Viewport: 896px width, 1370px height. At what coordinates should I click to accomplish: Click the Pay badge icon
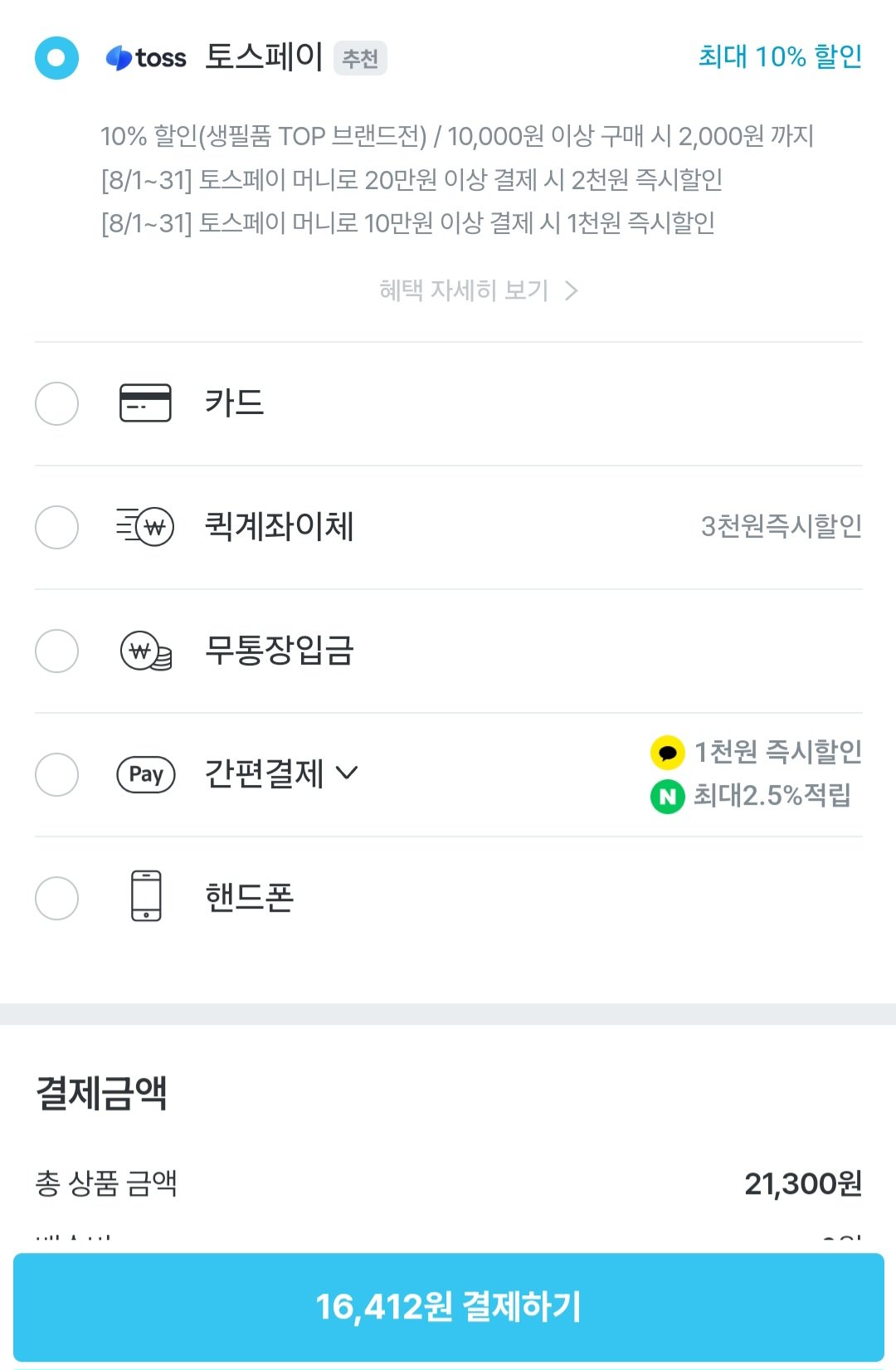click(146, 774)
